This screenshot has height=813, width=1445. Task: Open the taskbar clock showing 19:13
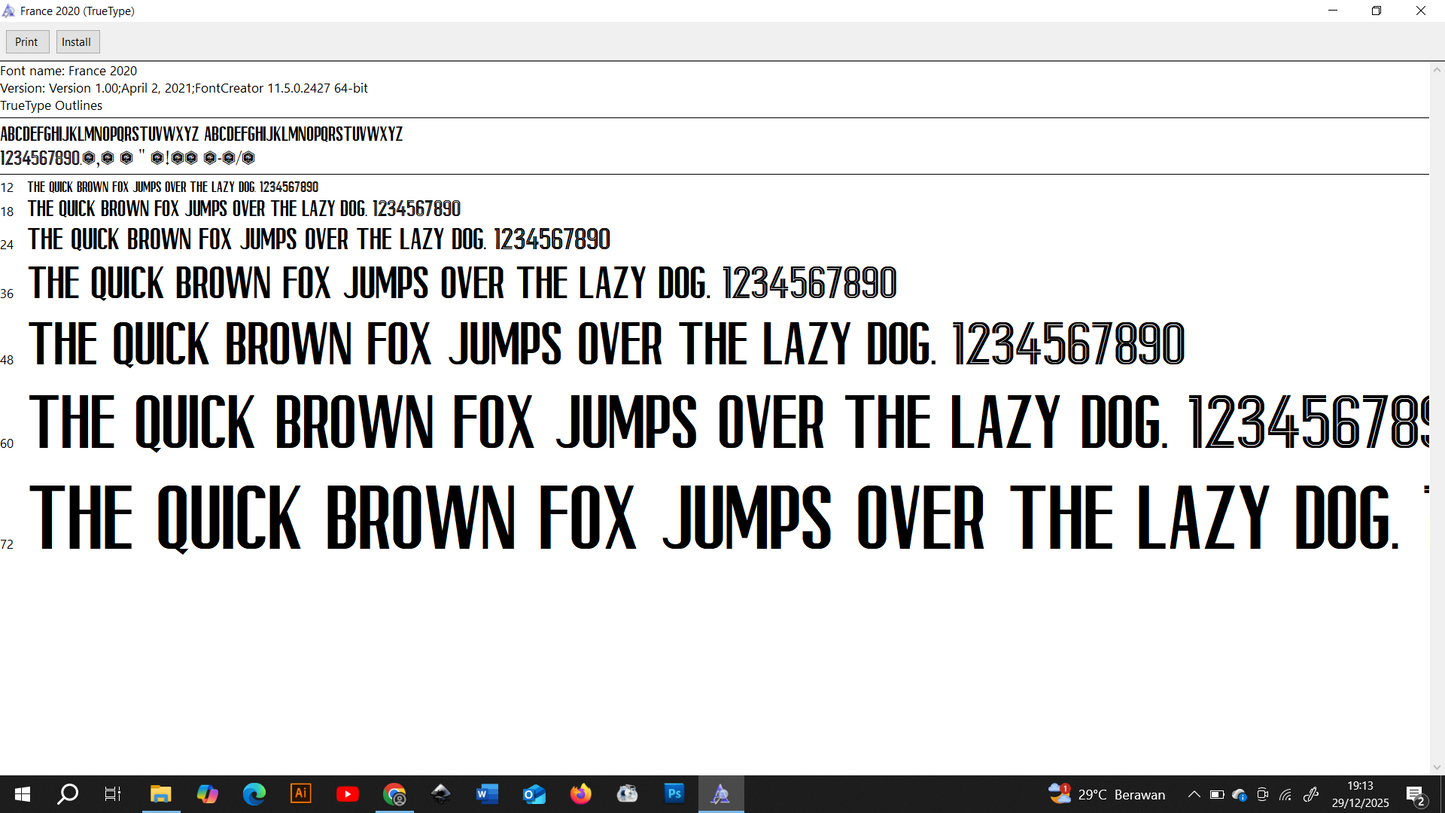(x=1360, y=794)
